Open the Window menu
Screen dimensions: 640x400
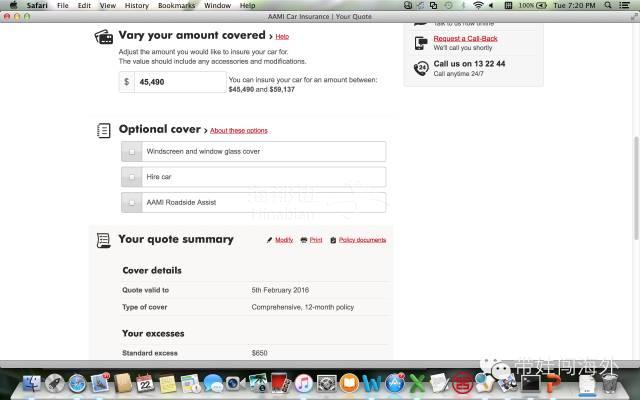(x=217, y=5)
